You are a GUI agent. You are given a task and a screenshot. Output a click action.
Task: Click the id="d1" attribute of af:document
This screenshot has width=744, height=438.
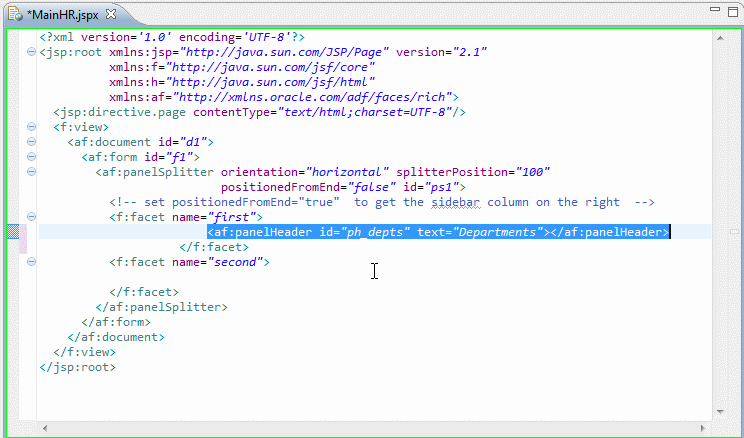[x=182, y=142]
